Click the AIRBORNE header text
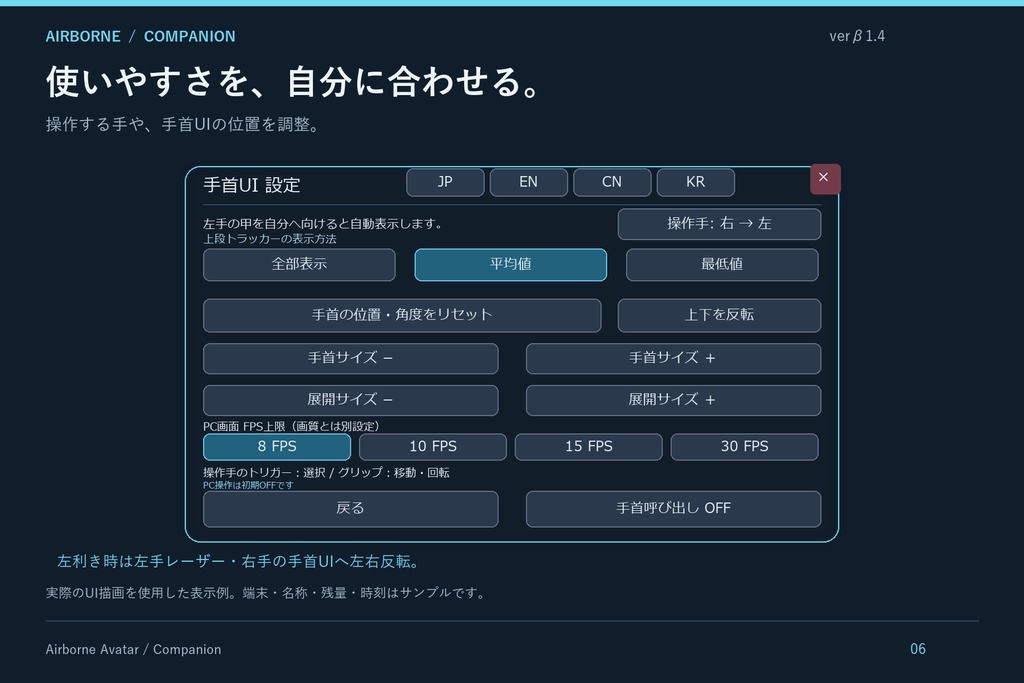Image resolution: width=1024 pixels, height=683 pixels. [x=83, y=37]
